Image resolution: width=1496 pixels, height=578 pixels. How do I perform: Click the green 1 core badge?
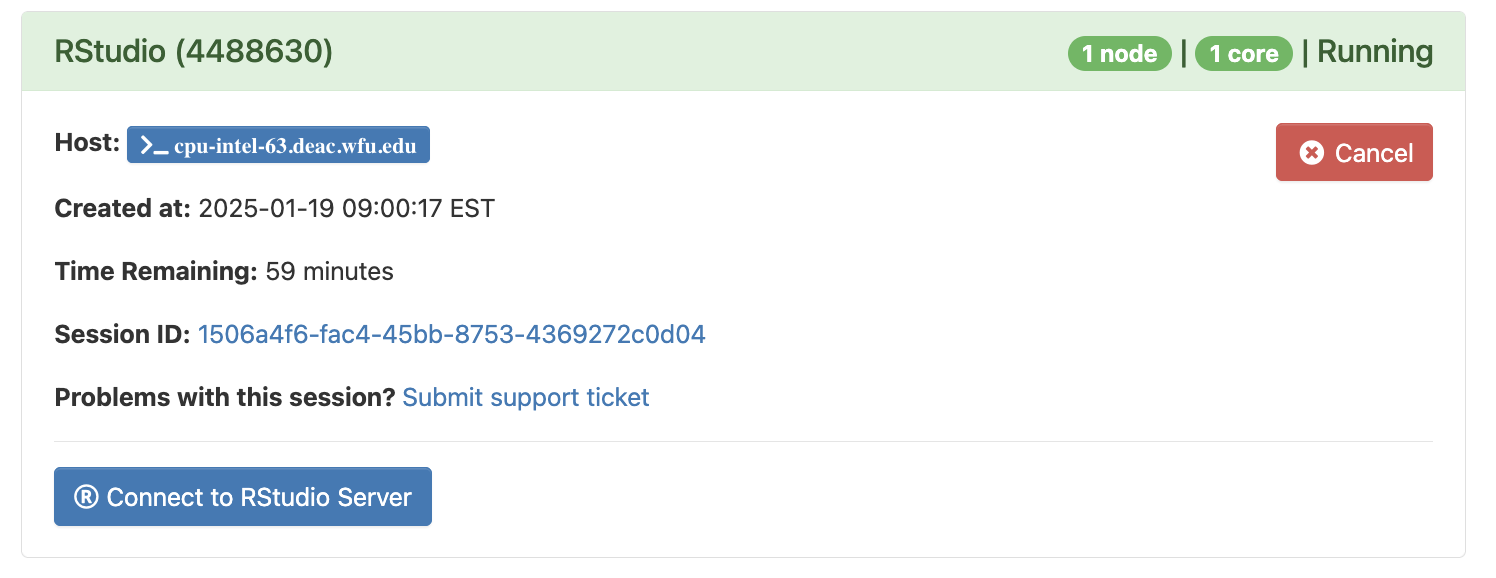(1244, 53)
